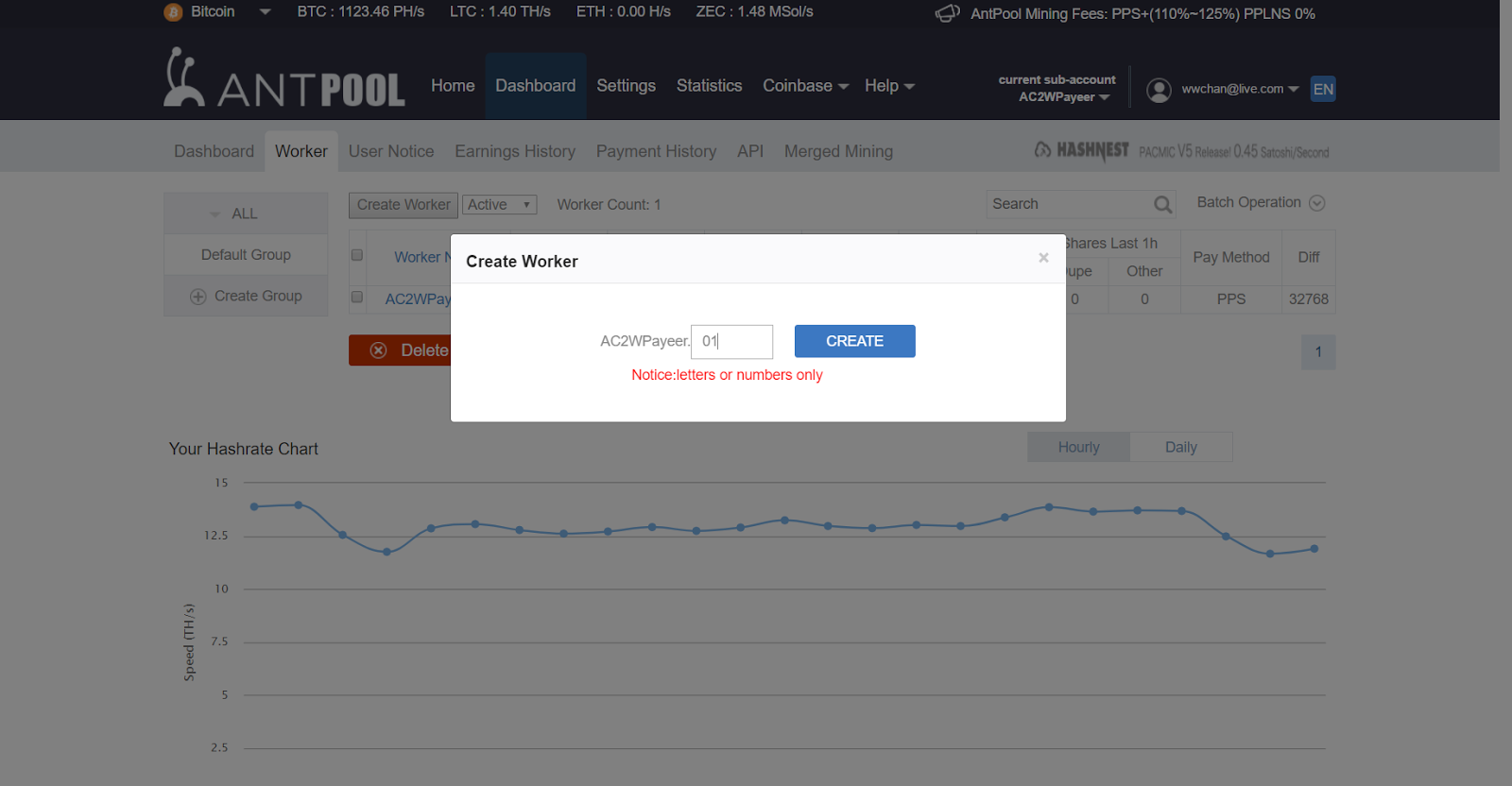Viewport: 1512px width, 786px height.
Task: Click the first data point on hashrate chart
Action: pos(254,506)
